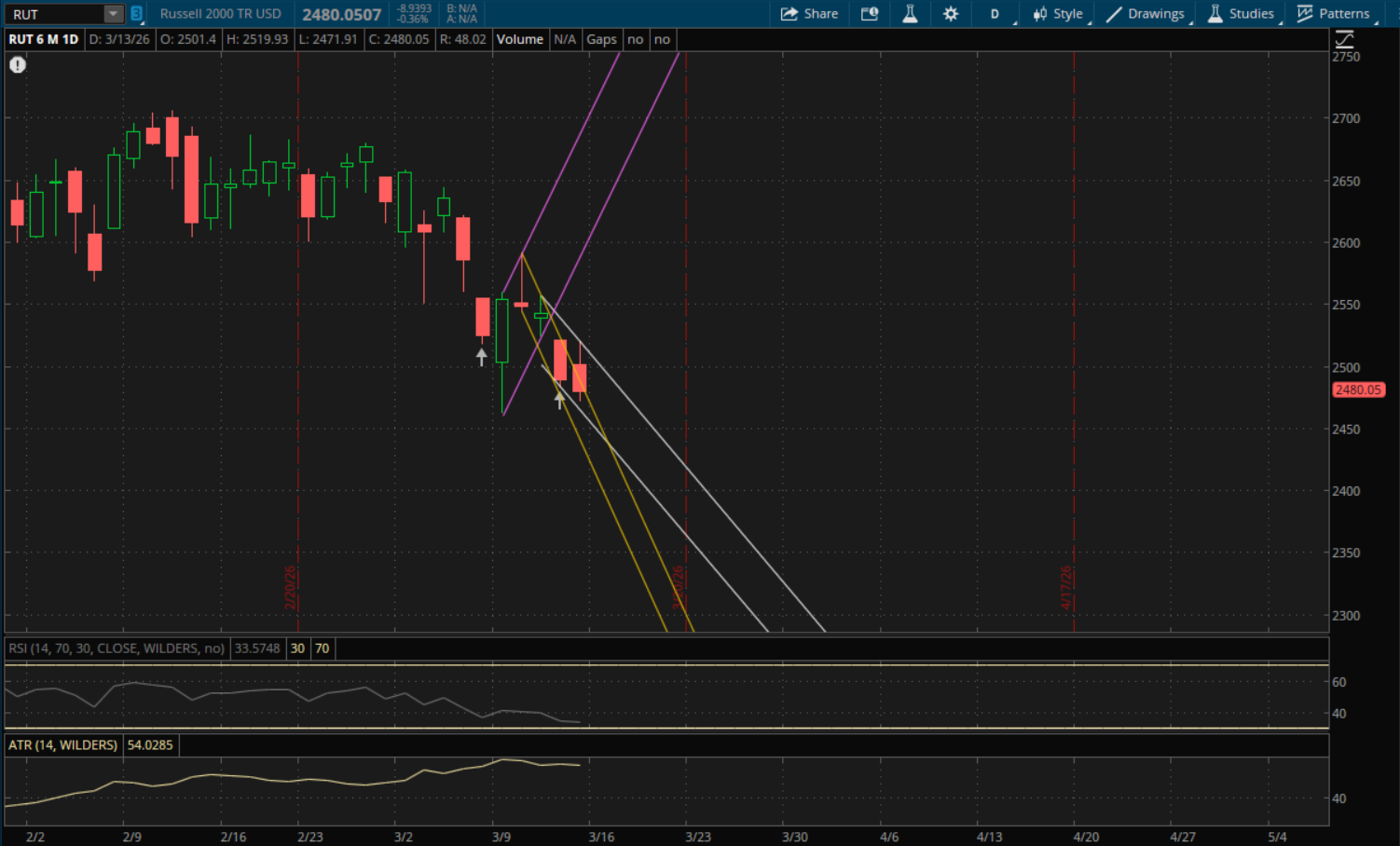Expand the RUT symbol dropdown arrow
Image resolution: width=1400 pixels, height=846 pixels.
[113, 14]
